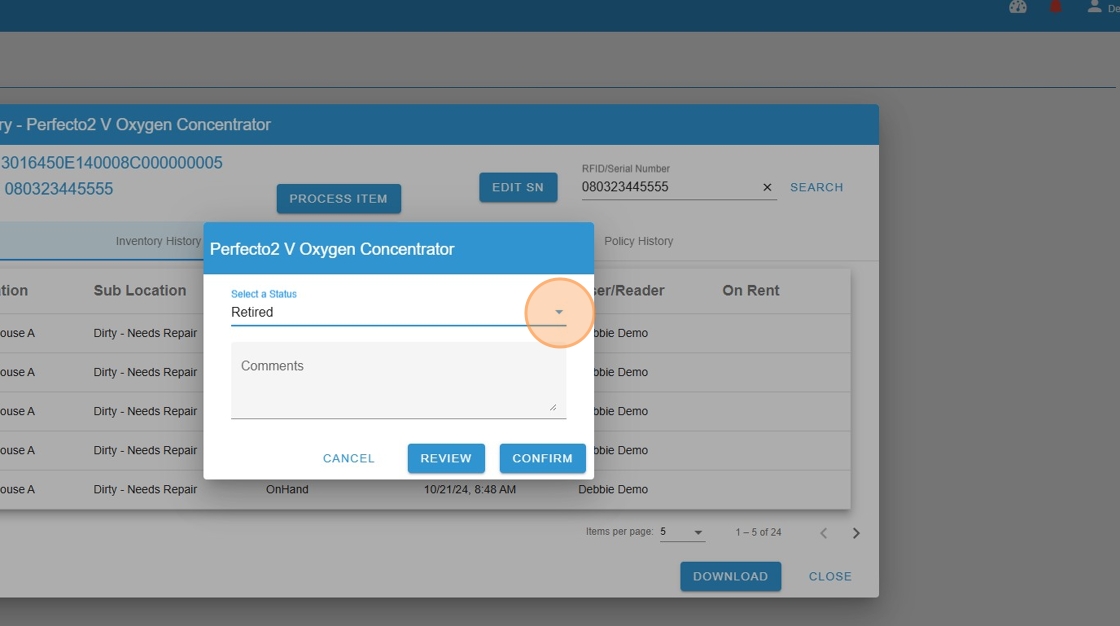The height and width of the screenshot is (626, 1120).
Task: Open the user account icon
Action: (1094, 7)
